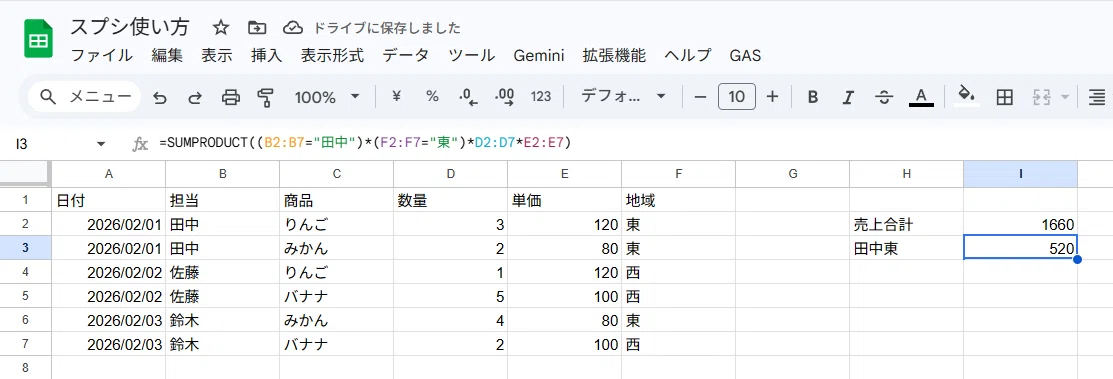Click the document title スプシ使い方
This screenshot has height=379, width=1113.
pos(130,27)
